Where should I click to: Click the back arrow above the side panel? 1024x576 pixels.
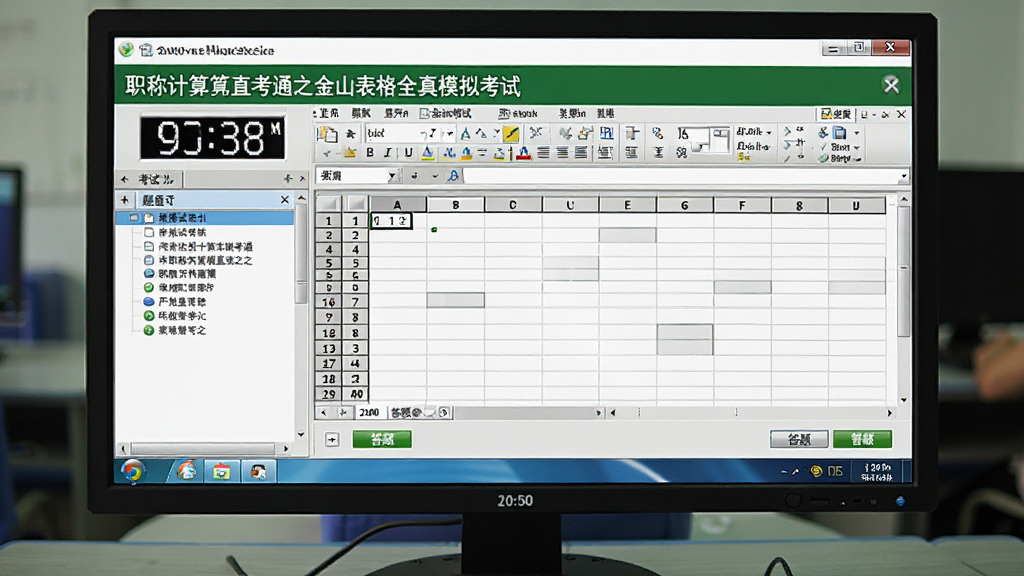coord(125,179)
